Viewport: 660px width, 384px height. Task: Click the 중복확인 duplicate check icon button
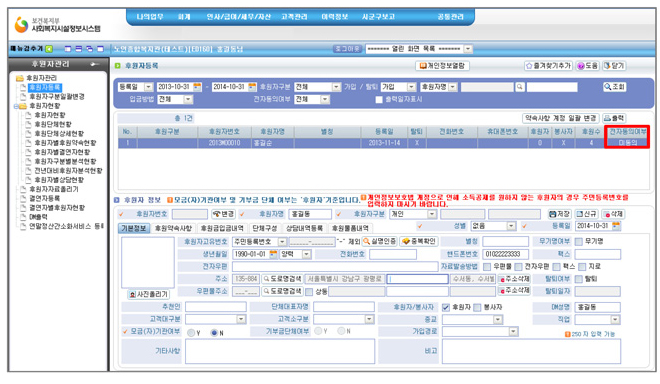coord(419,241)
